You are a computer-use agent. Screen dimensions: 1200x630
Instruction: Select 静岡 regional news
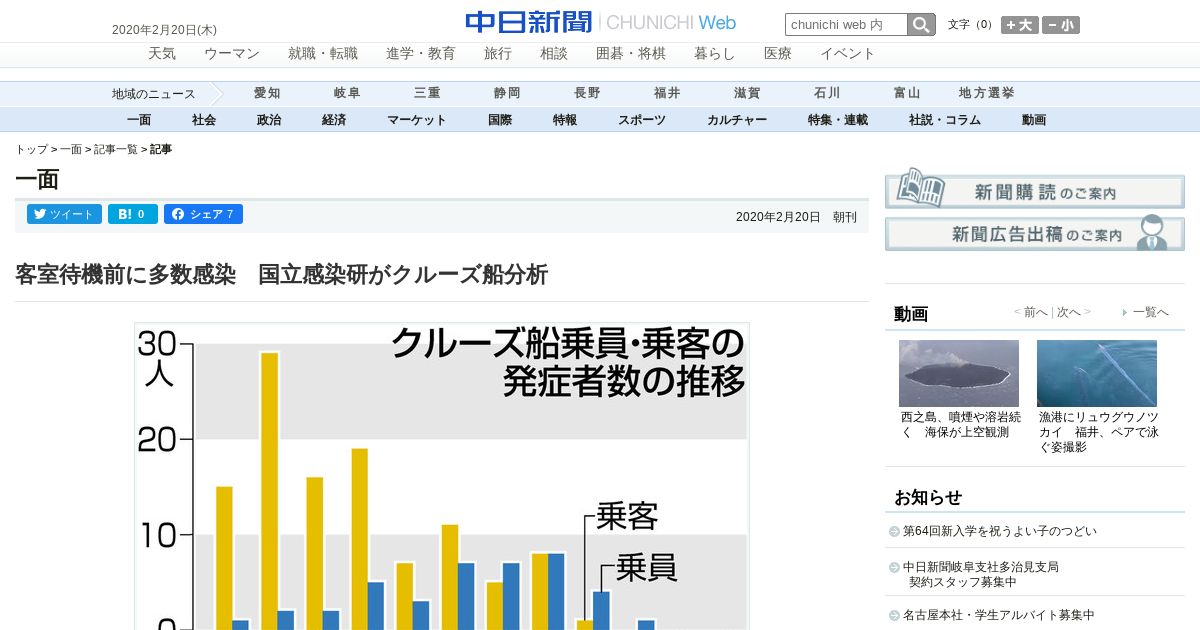(507, 93)
